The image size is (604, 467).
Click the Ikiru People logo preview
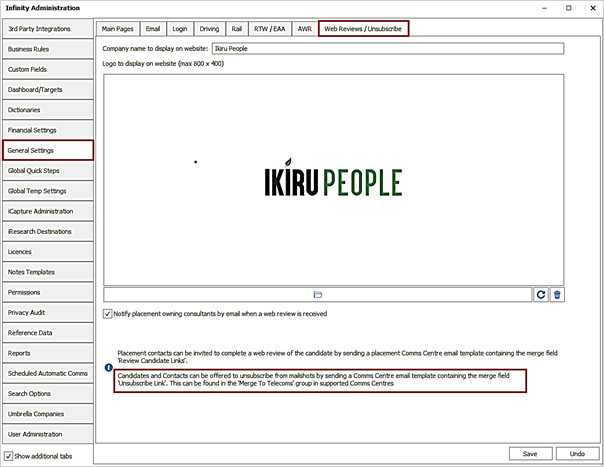coord(327,181)
